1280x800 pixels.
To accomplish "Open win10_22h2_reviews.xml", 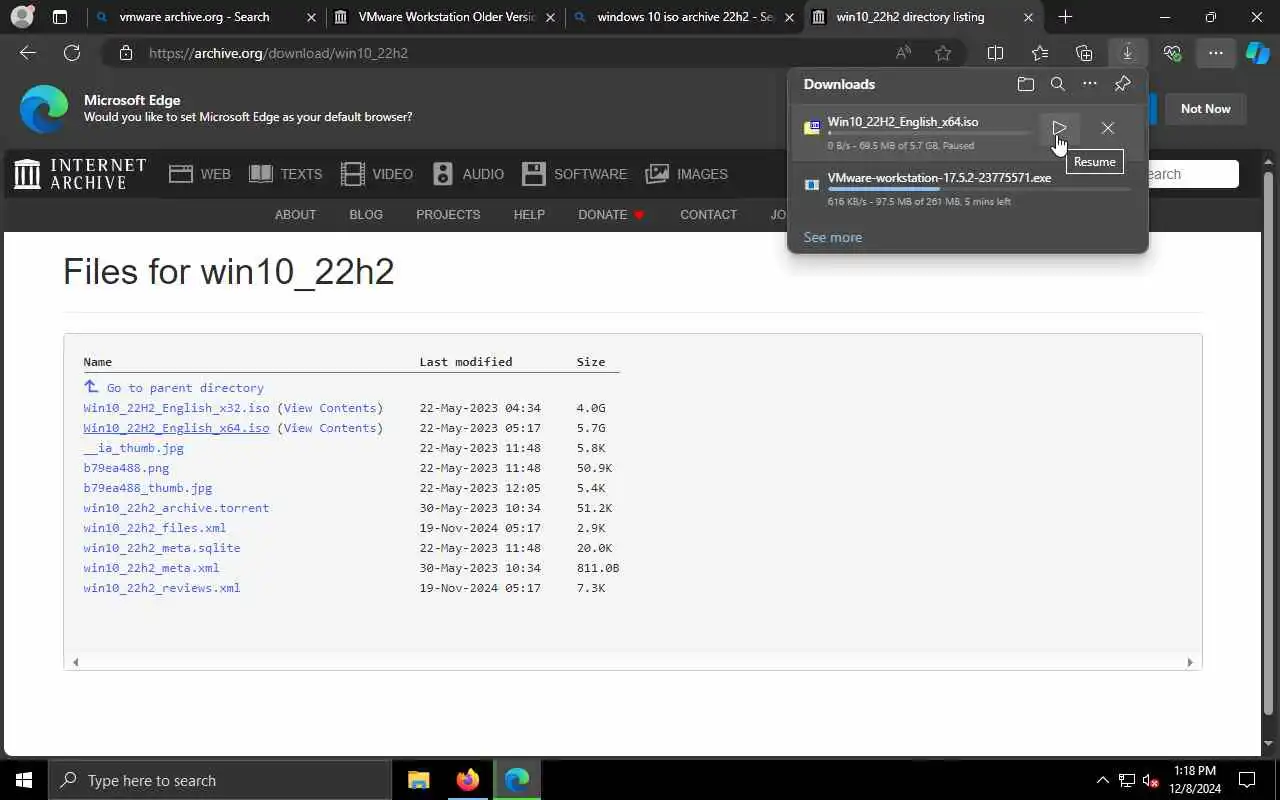I will click(x=162, y=588).
